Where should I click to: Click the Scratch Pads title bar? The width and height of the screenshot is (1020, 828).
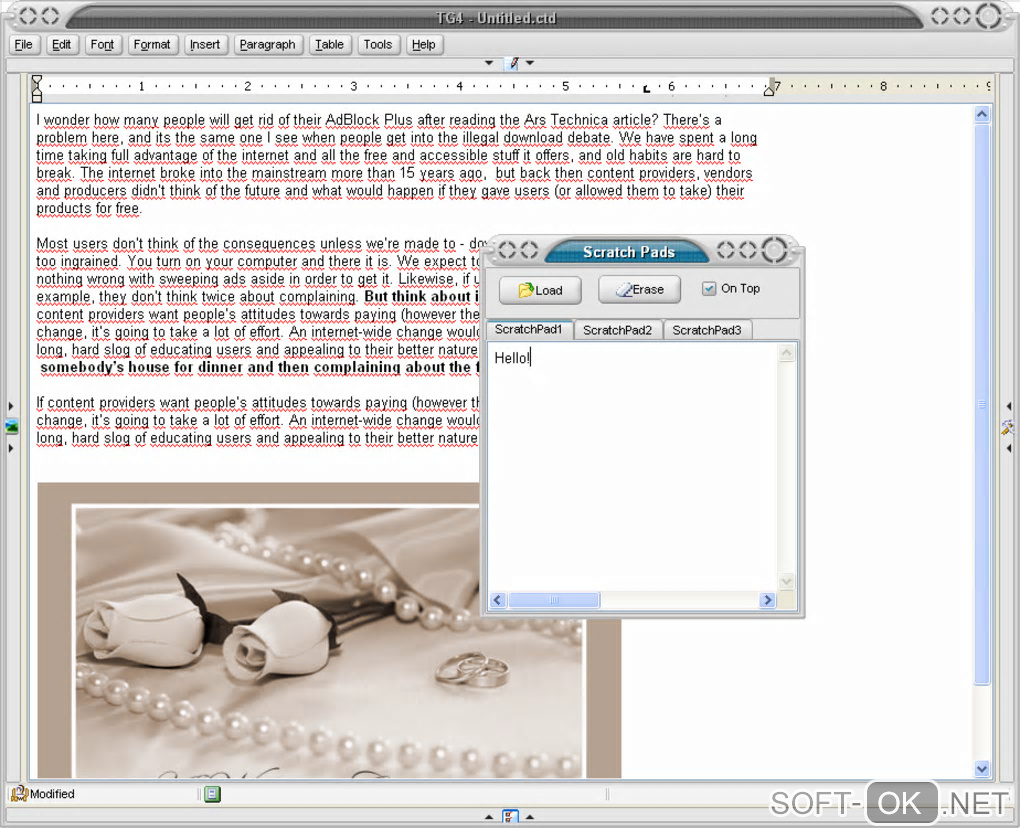pyautogui.click(x=628, y=252)
